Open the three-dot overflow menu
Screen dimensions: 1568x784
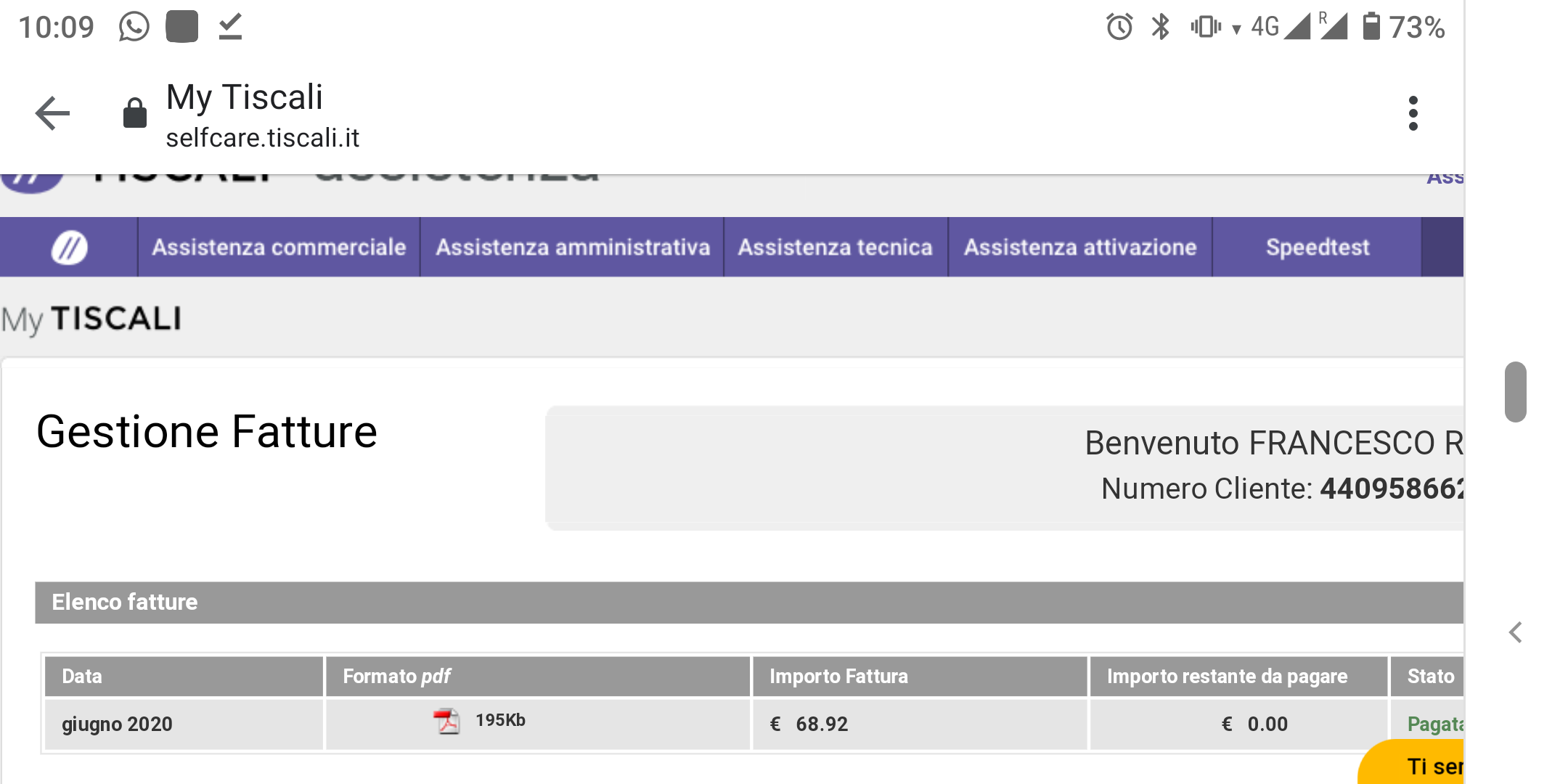pos(1413,113)
